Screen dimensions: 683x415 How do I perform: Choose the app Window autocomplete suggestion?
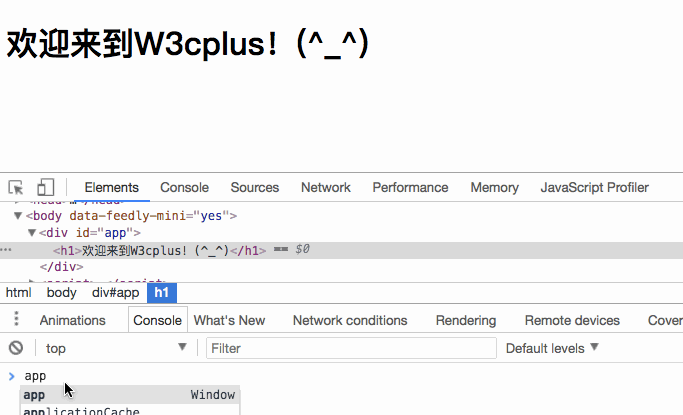pyautogui.click(x=130, y=395)
